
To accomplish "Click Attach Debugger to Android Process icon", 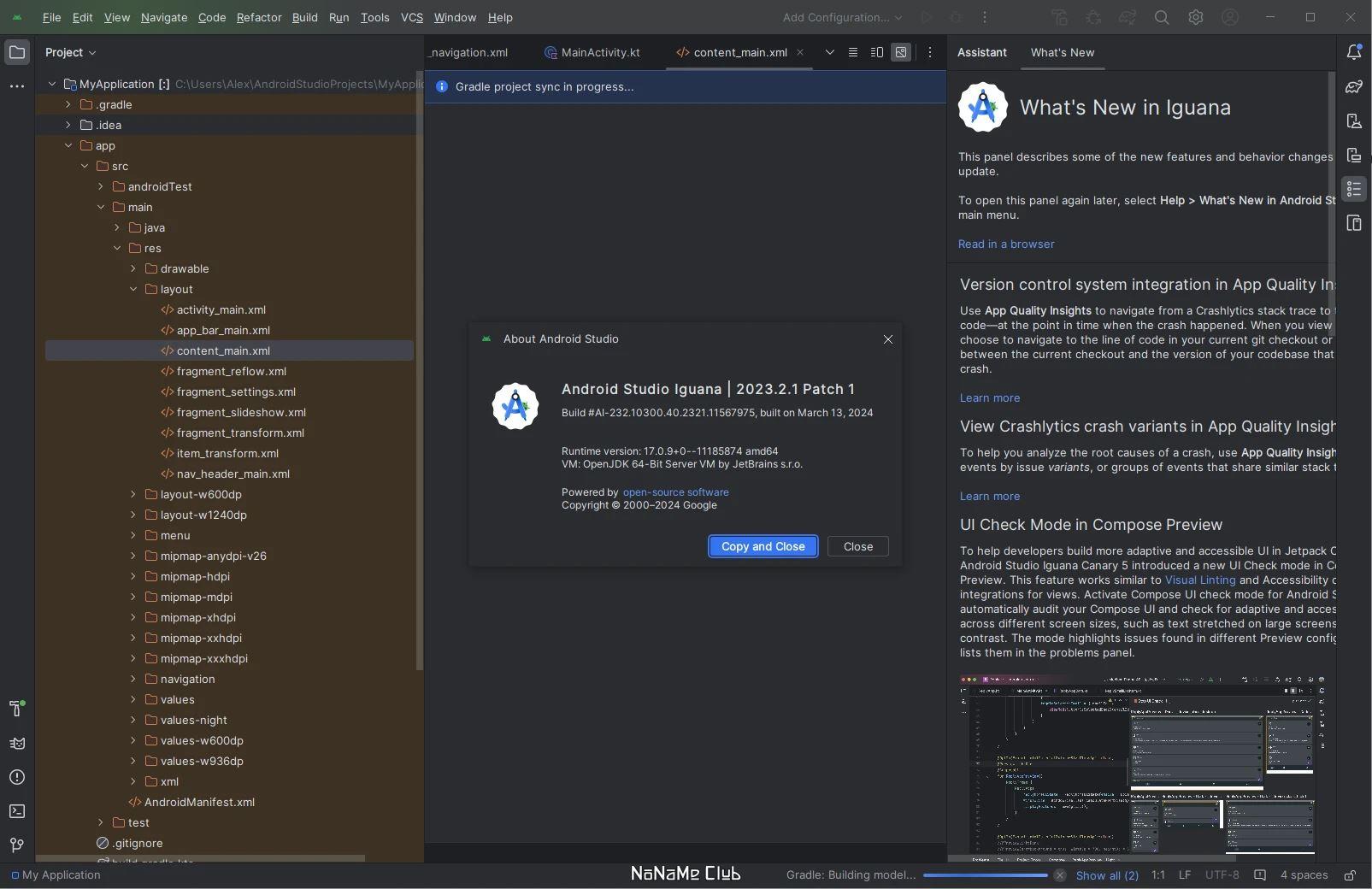I will tap(1093, 17).
